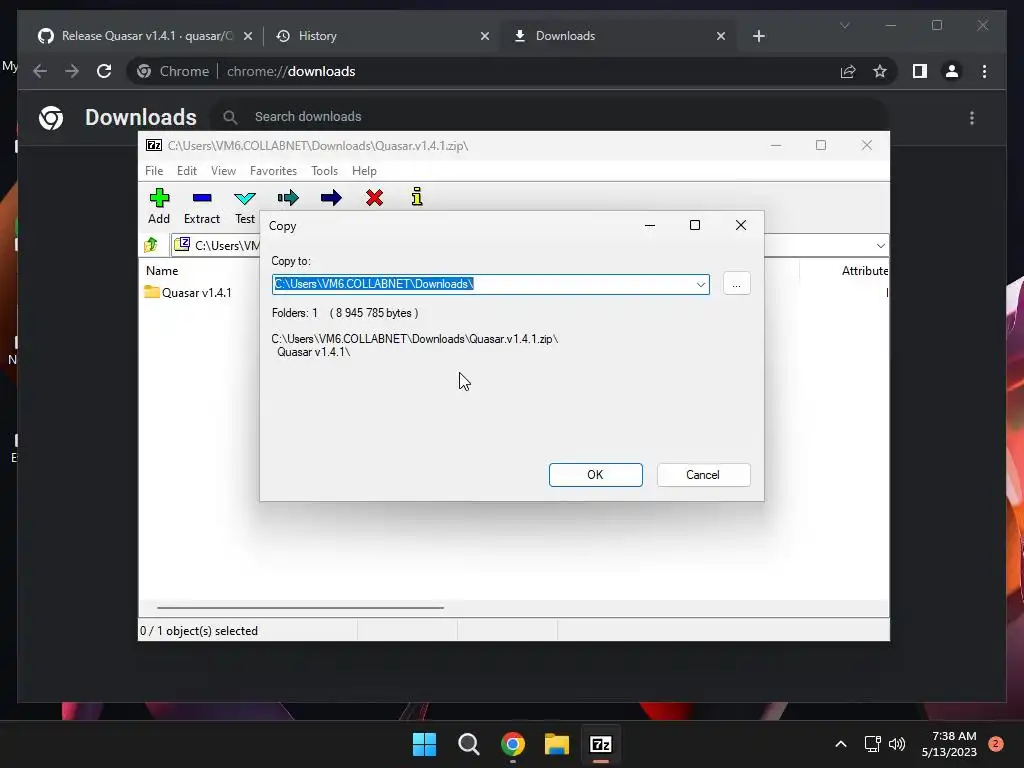
Task: Show hidden system tray icons
Action: [x=840, y=744]
